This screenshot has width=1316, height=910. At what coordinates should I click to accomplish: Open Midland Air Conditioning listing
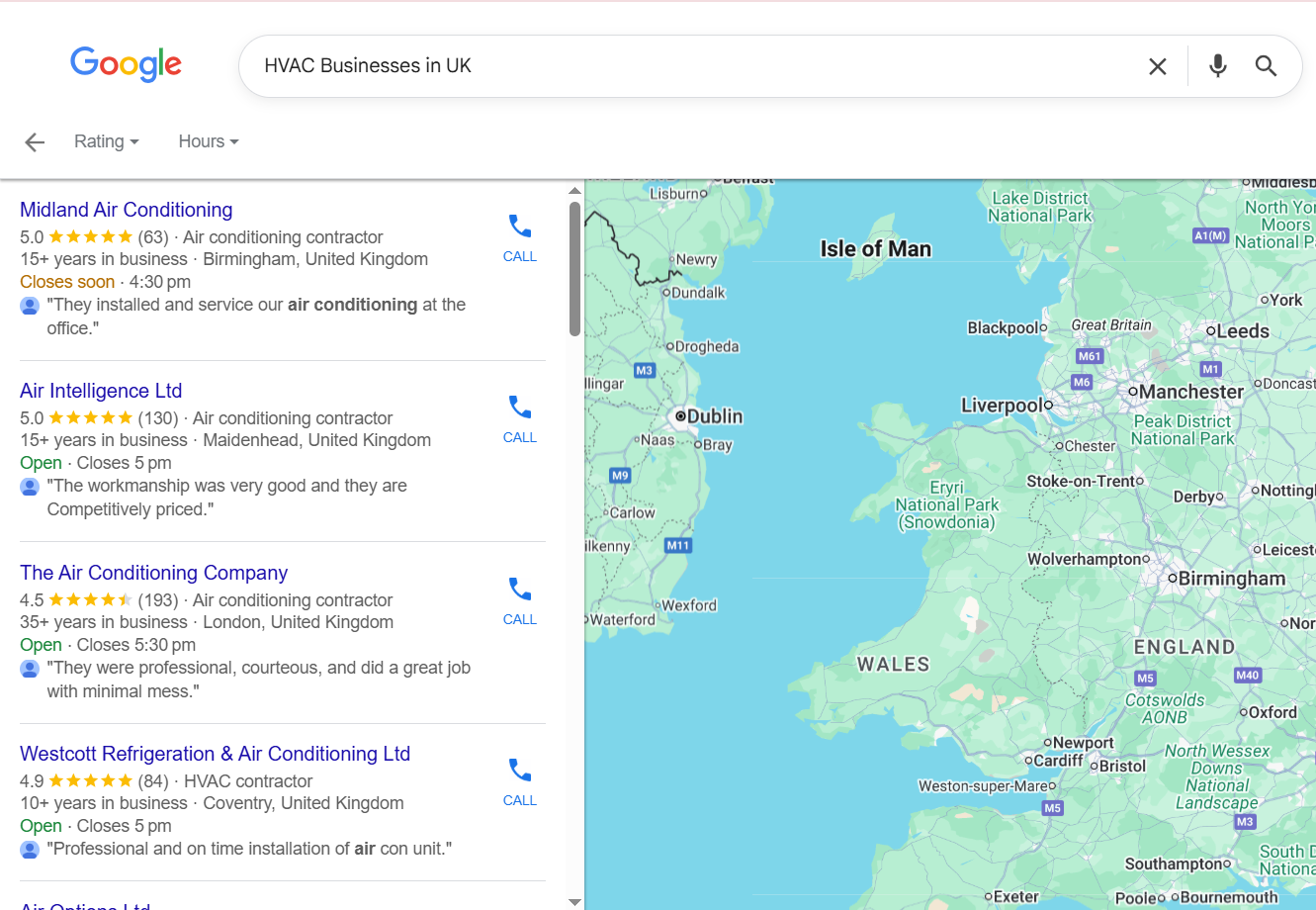[x=127, y=210]
